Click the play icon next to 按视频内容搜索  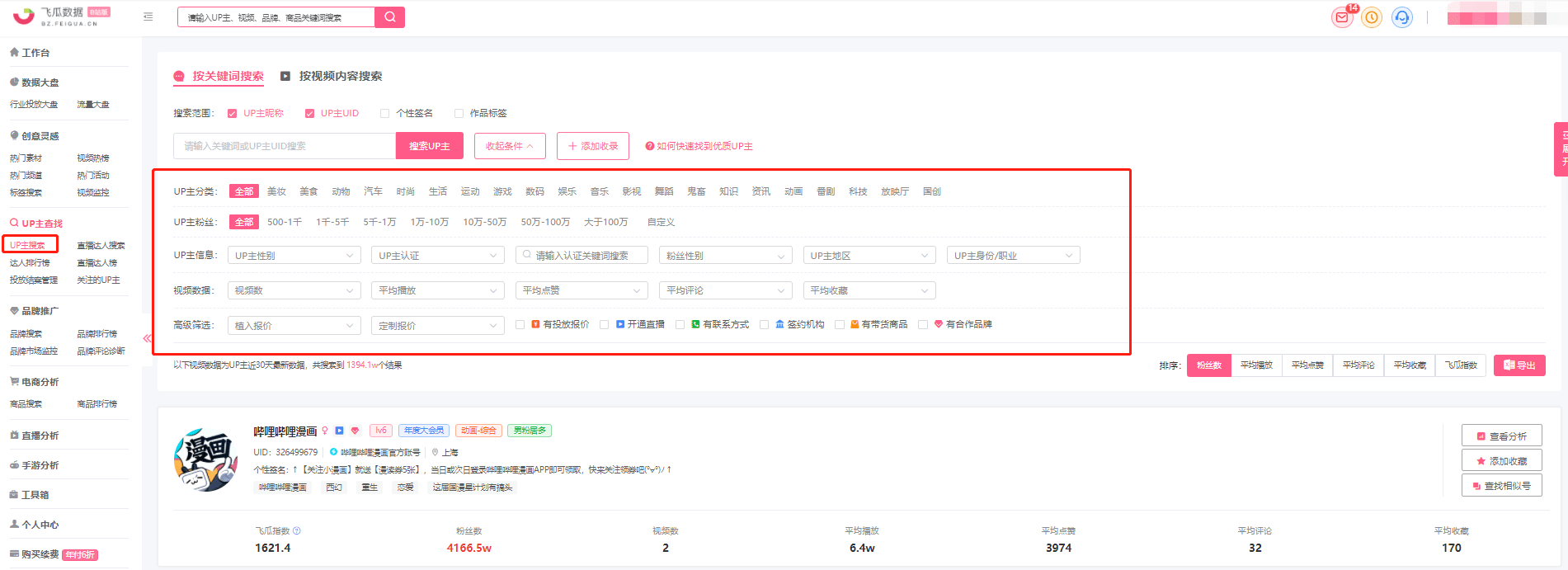coord(285,76)
